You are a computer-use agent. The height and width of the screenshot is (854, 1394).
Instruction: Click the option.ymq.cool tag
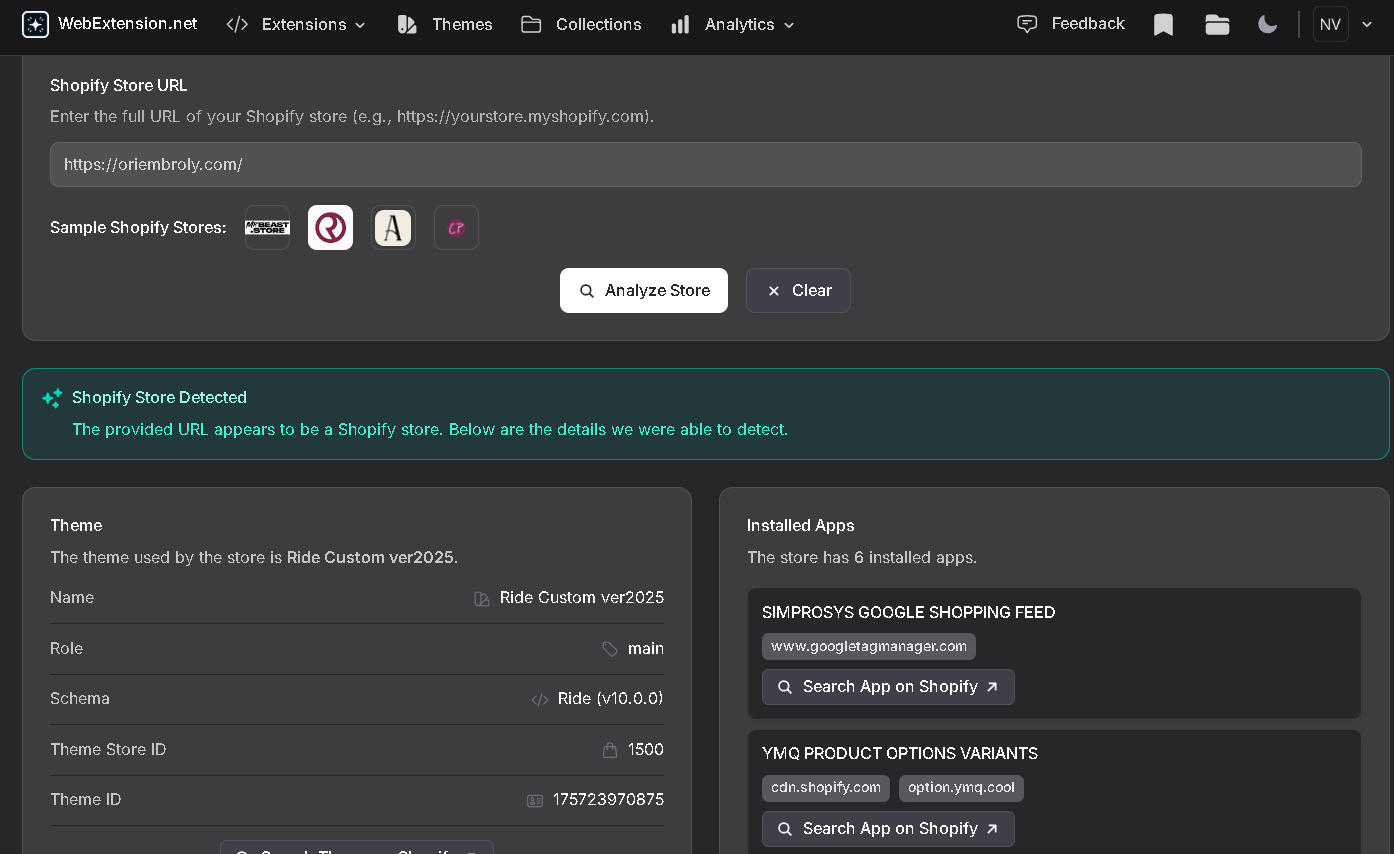point(961,788)
